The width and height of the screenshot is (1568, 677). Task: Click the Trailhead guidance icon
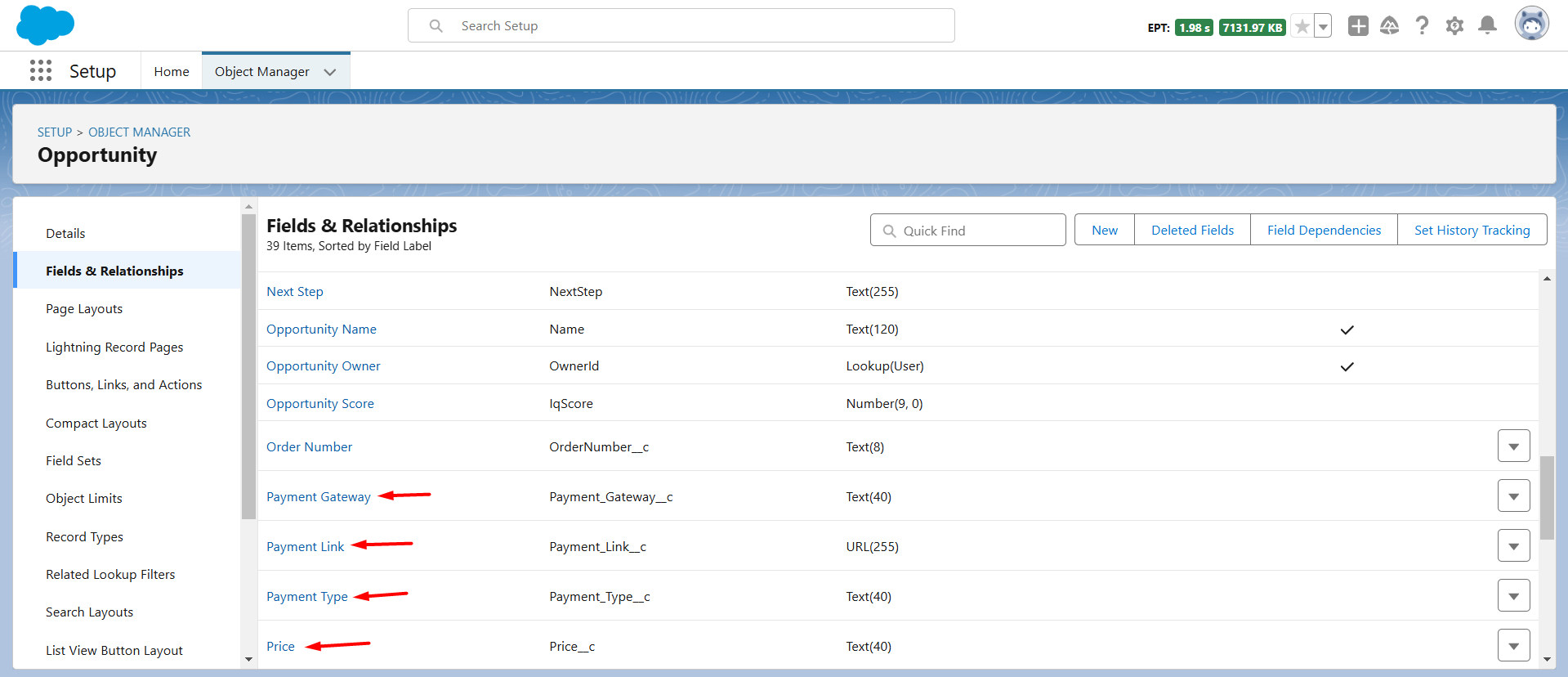coord(1390,26)
